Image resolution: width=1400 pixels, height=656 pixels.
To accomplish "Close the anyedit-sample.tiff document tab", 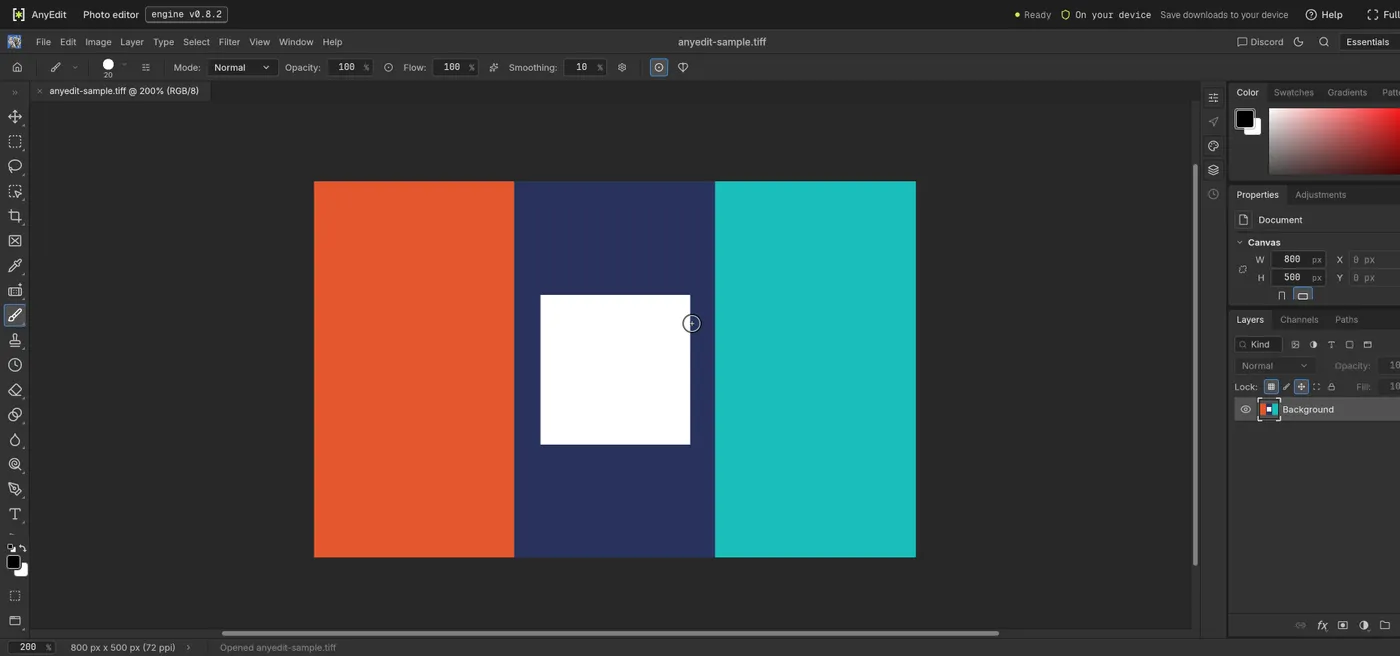I will (x=39, y=91).
